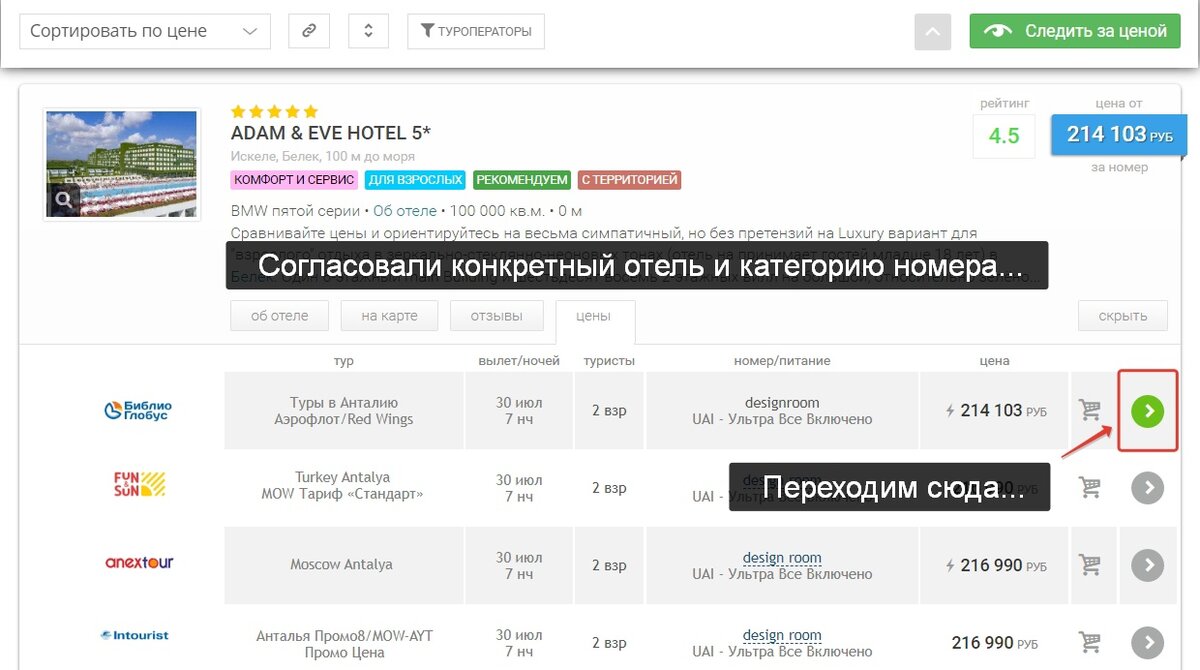The image size is (1200, 670).
Task: Click the sort-direction arrows icon
Action: click(x=368, y=31)
